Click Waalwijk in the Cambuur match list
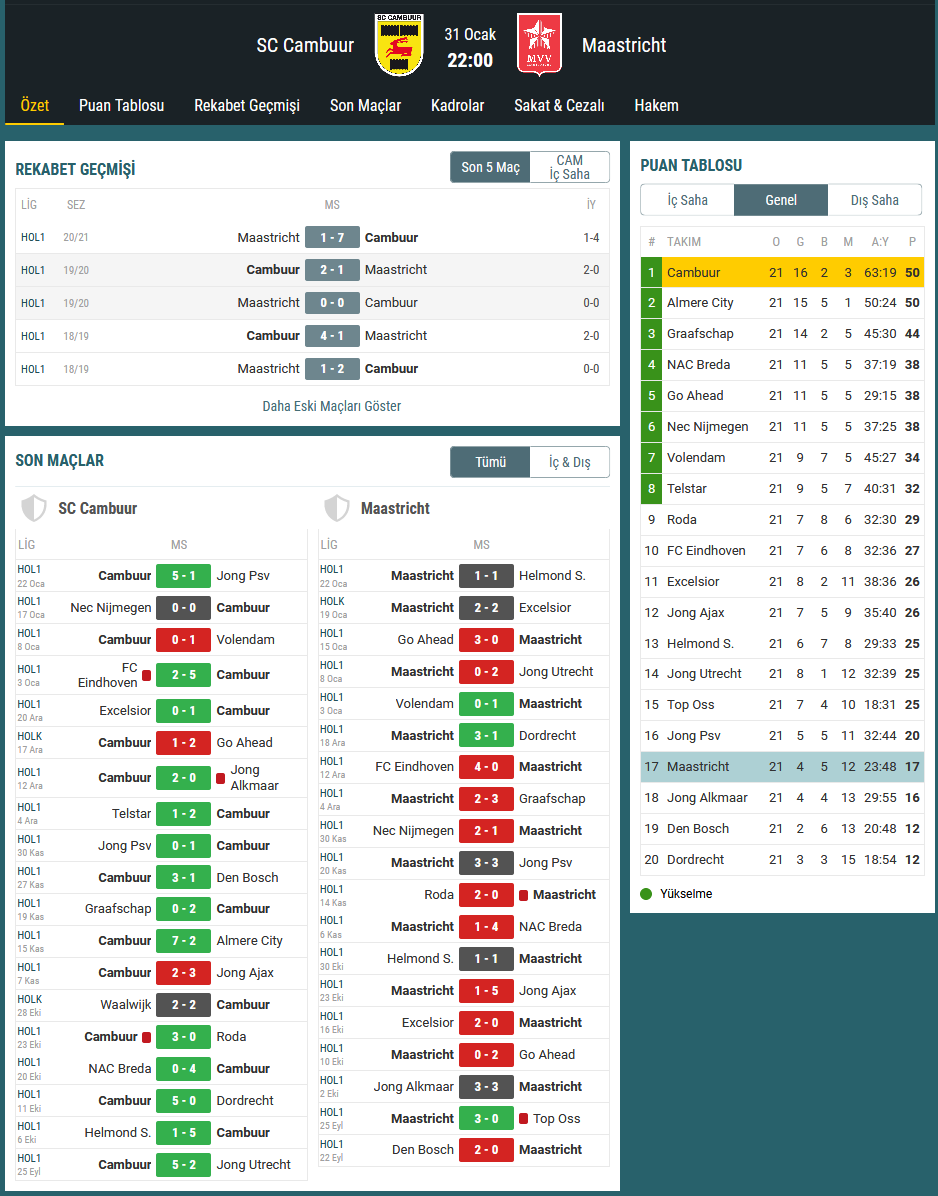 point(126,1005)
